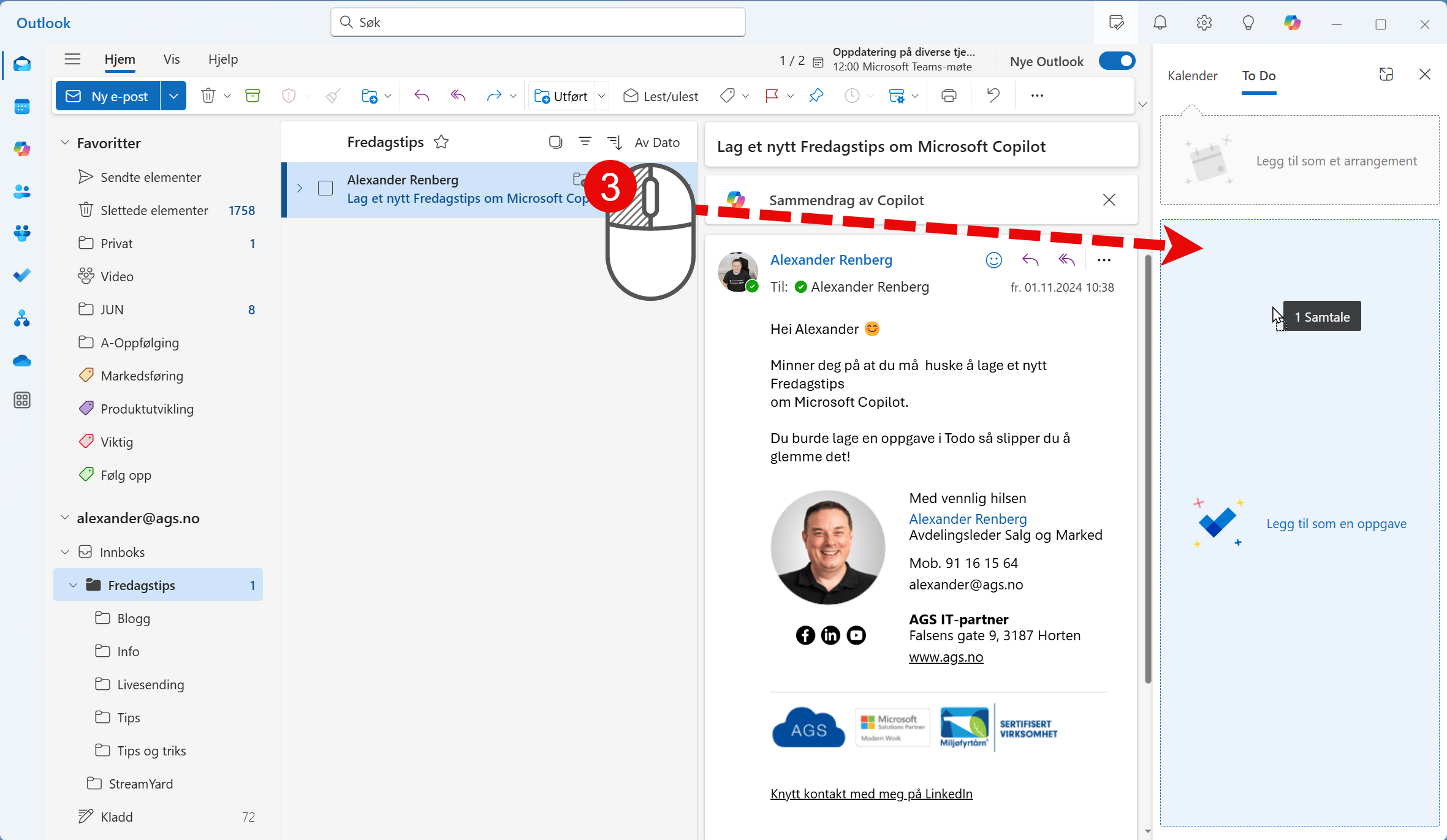Open Copilot from the left app rail
Viewport: 1447px width, 840px height.
pos(22,149)
